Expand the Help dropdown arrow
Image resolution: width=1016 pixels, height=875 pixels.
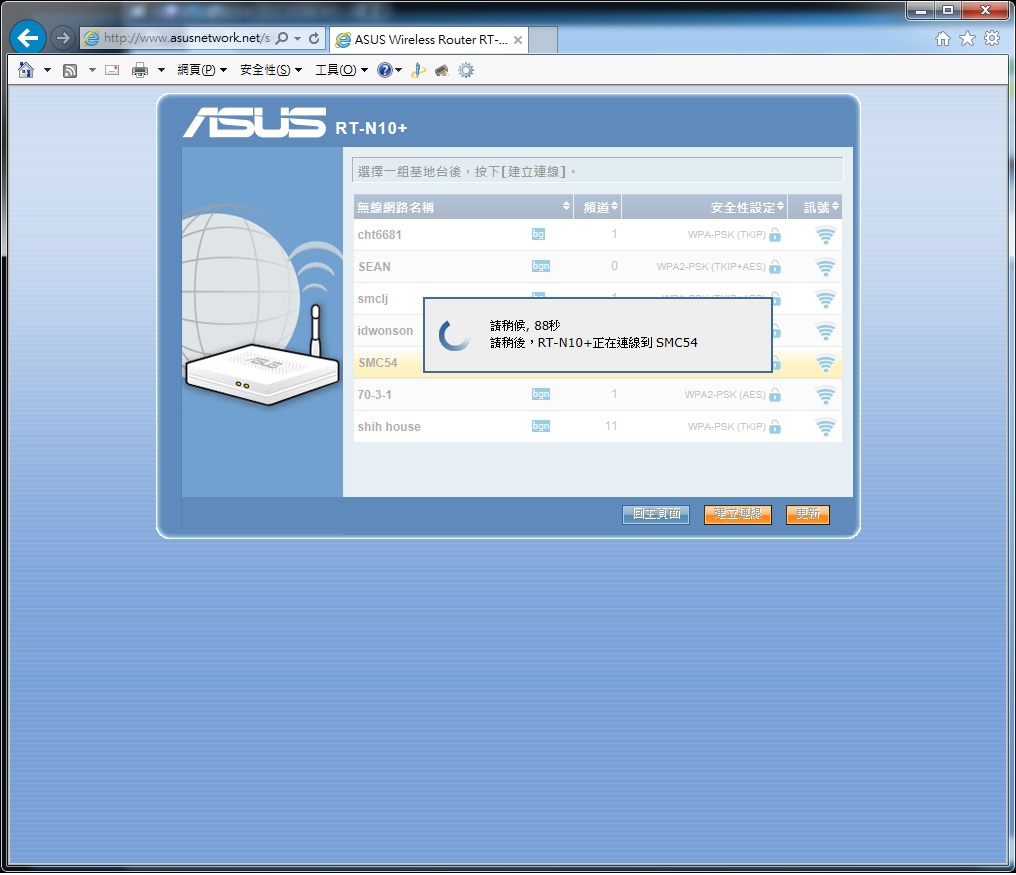point(398,70)
